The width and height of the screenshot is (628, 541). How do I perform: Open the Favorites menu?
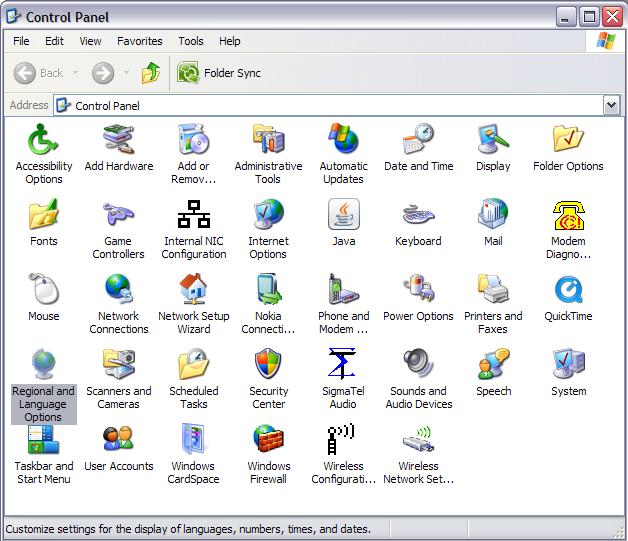(x=139, y=41)
